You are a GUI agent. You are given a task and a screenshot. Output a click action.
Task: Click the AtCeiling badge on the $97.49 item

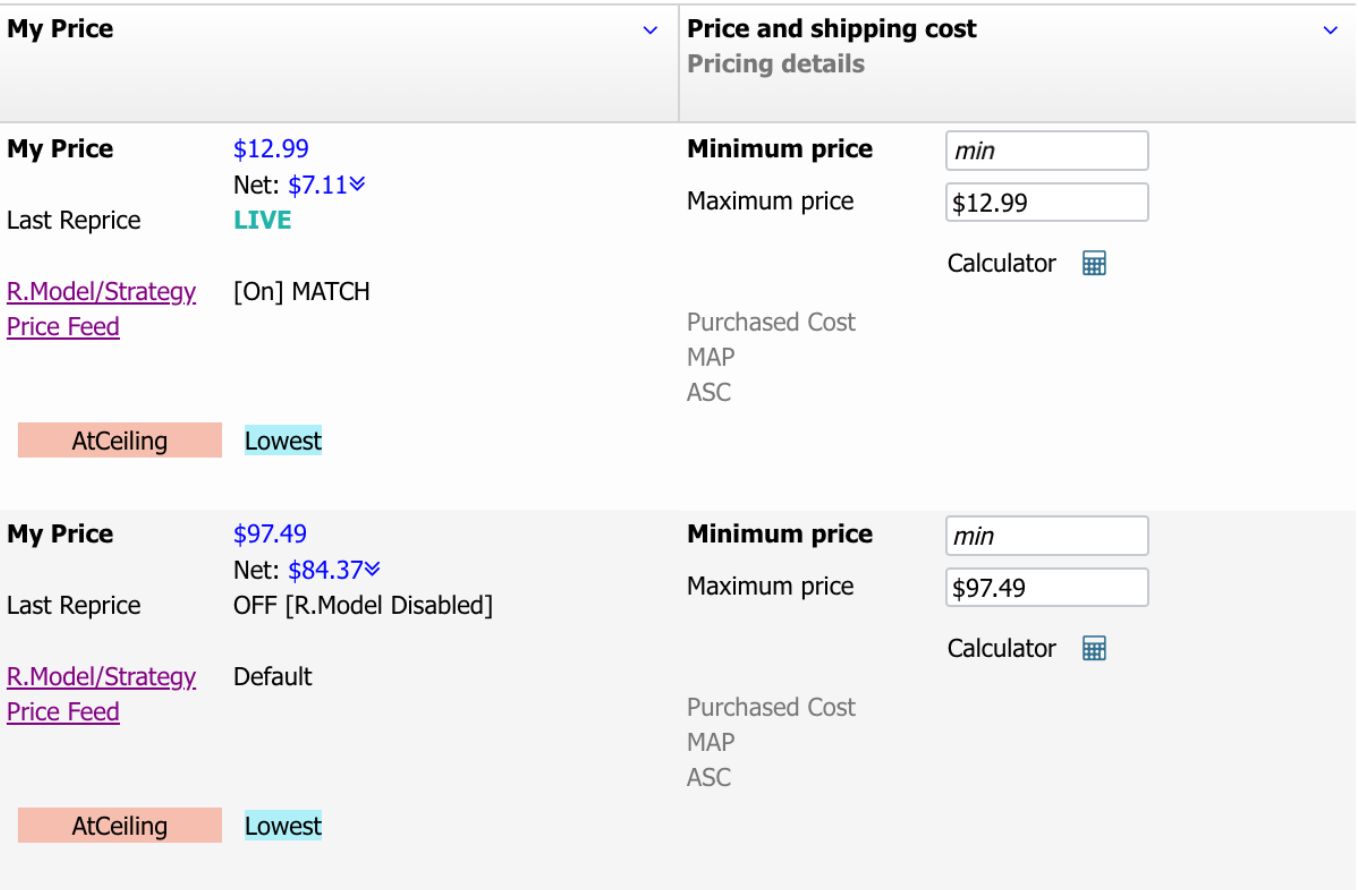coord(119,826)
